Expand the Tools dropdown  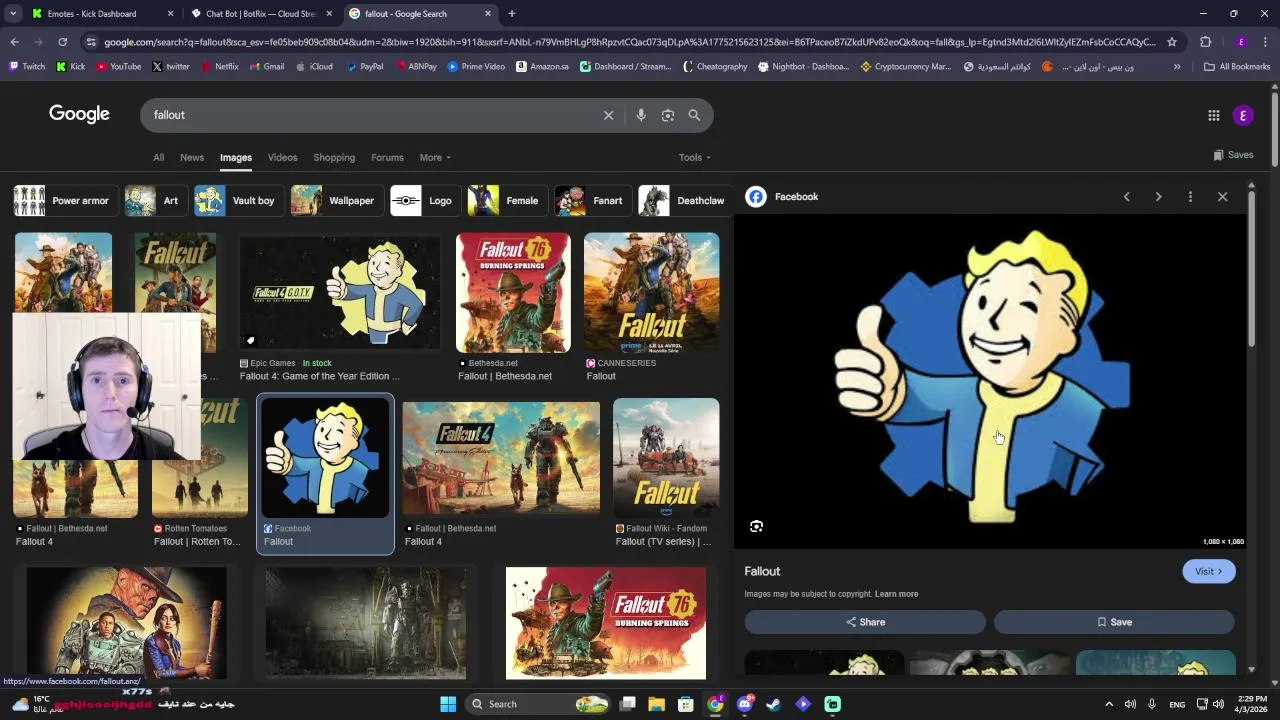(695, 157)
